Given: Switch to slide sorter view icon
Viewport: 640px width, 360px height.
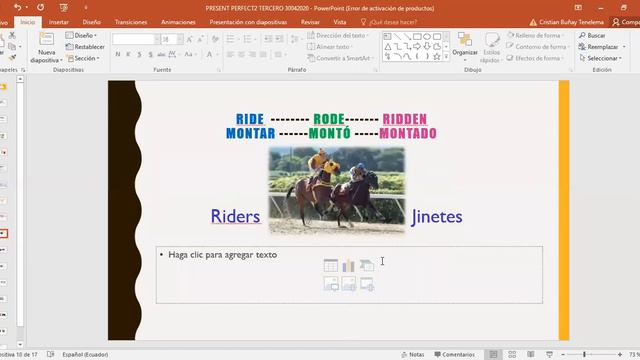Looking at the screenshot, I should point(512,355).
